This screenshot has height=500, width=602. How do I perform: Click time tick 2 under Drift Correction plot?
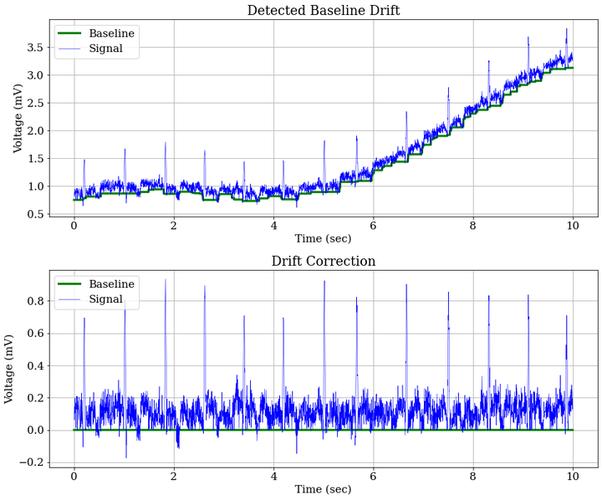tap(174, 477)
